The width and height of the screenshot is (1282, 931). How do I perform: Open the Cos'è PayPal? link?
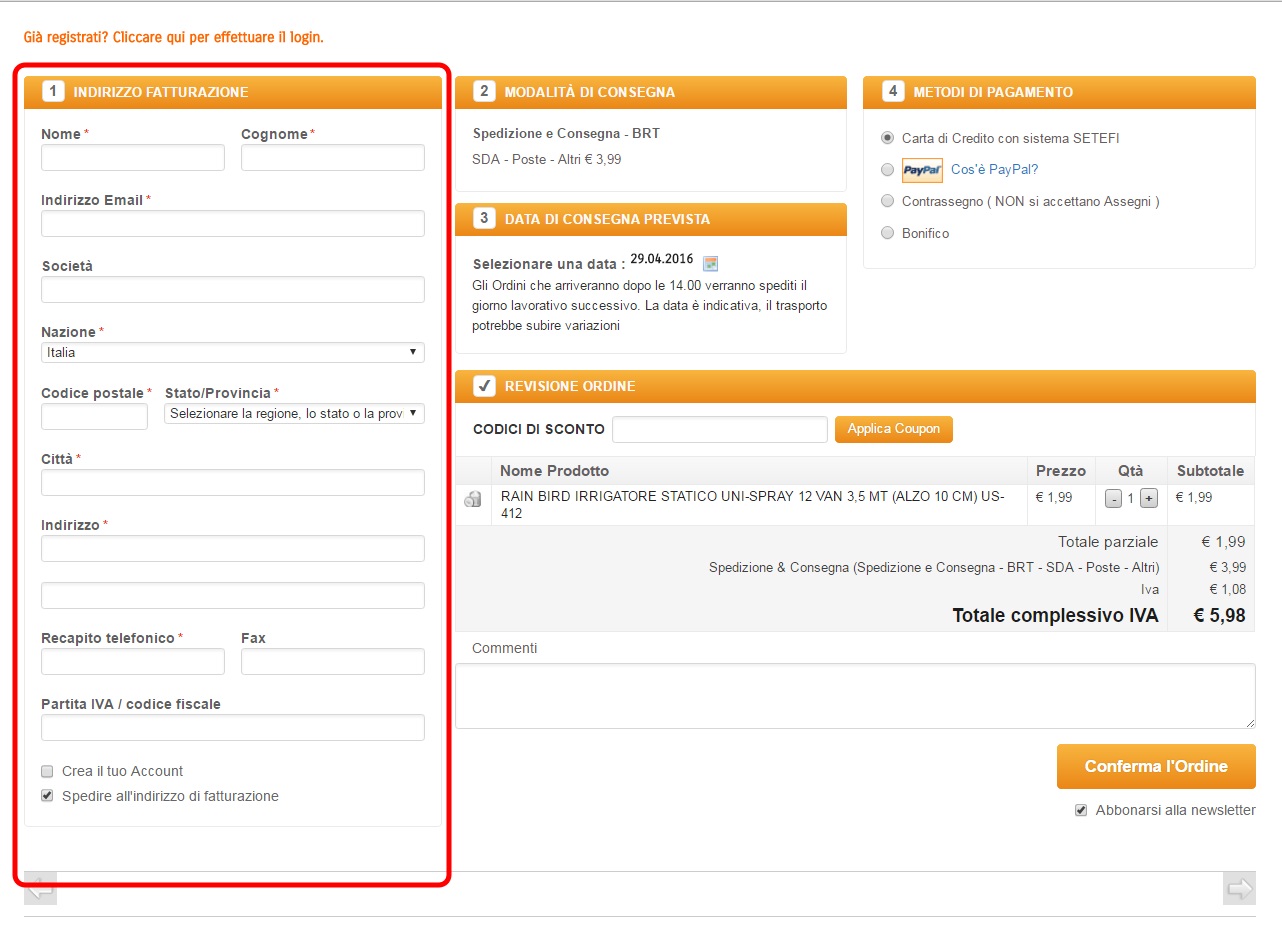[994, 170]
